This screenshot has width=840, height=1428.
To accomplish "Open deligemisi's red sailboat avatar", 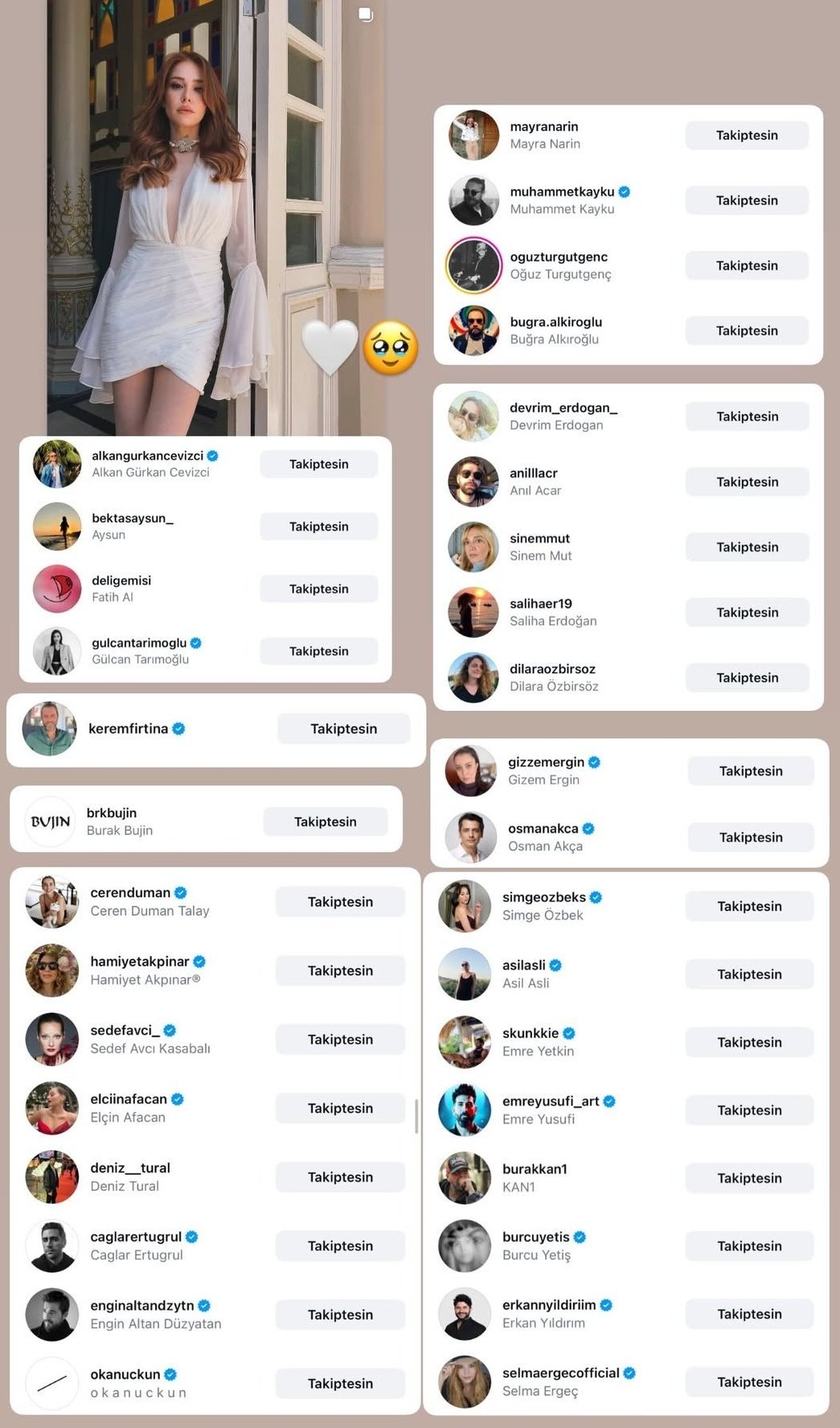I will pos(57,589).
